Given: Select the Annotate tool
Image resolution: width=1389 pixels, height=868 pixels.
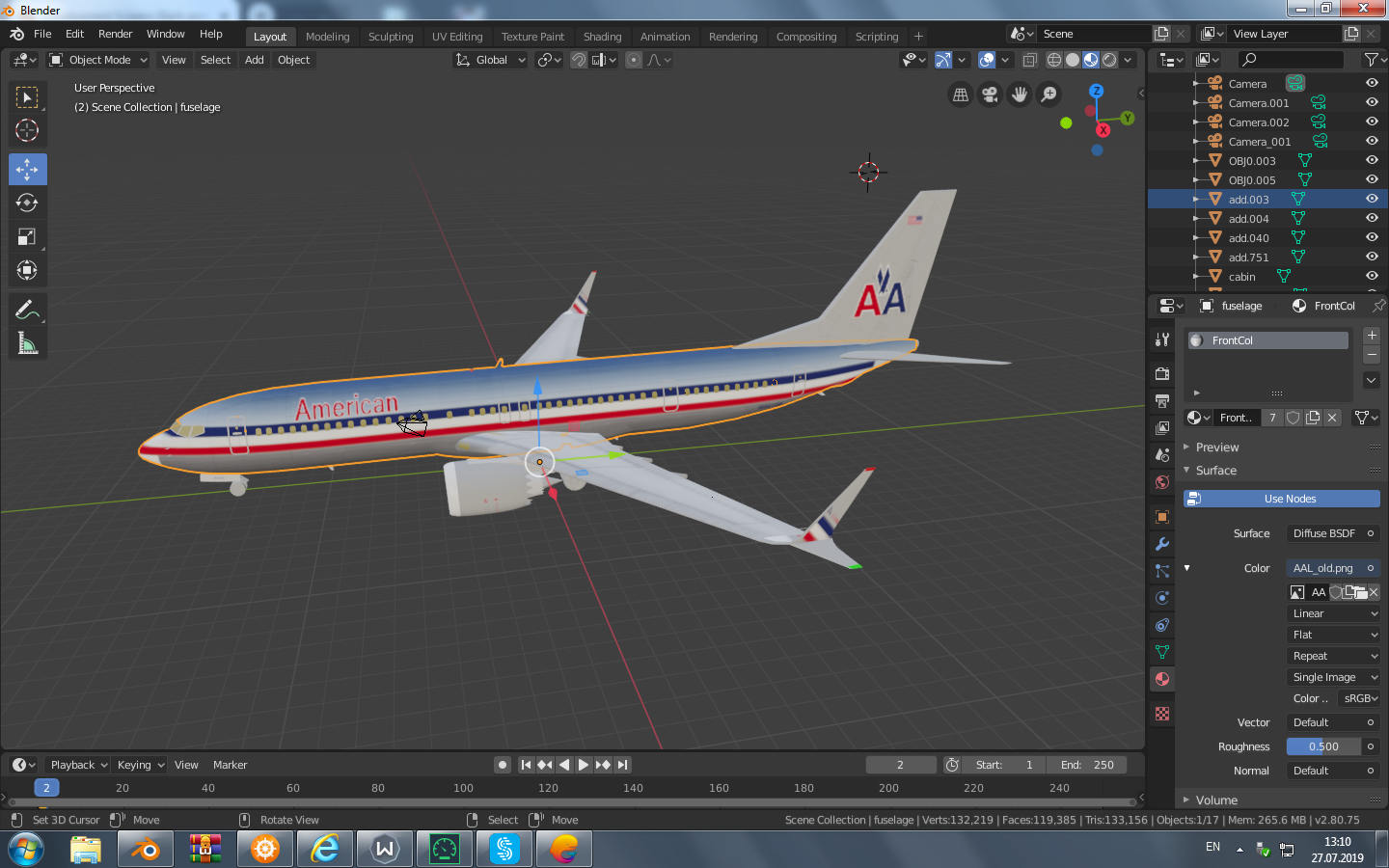Looking at the screenshot, I should point(27,310).
